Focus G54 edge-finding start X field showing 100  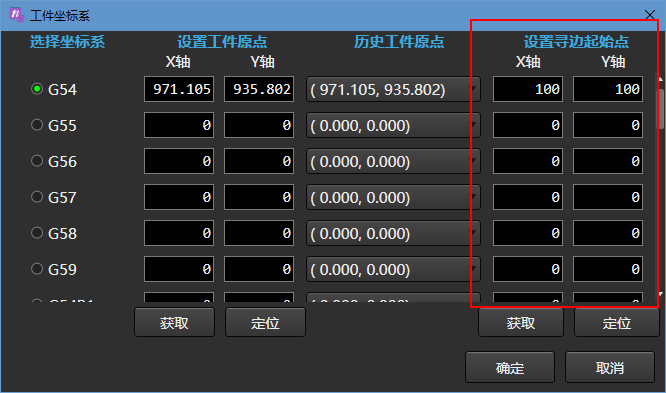(528, 89)
